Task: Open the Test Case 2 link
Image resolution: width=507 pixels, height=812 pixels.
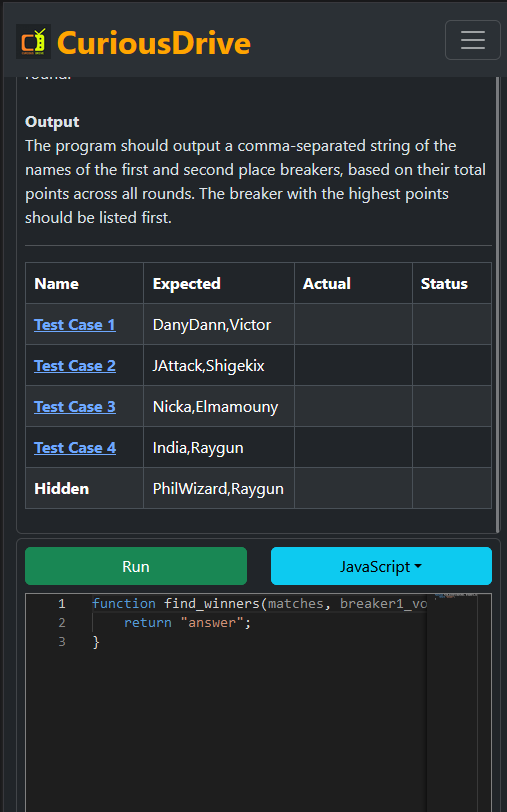Action: (75, 366)
